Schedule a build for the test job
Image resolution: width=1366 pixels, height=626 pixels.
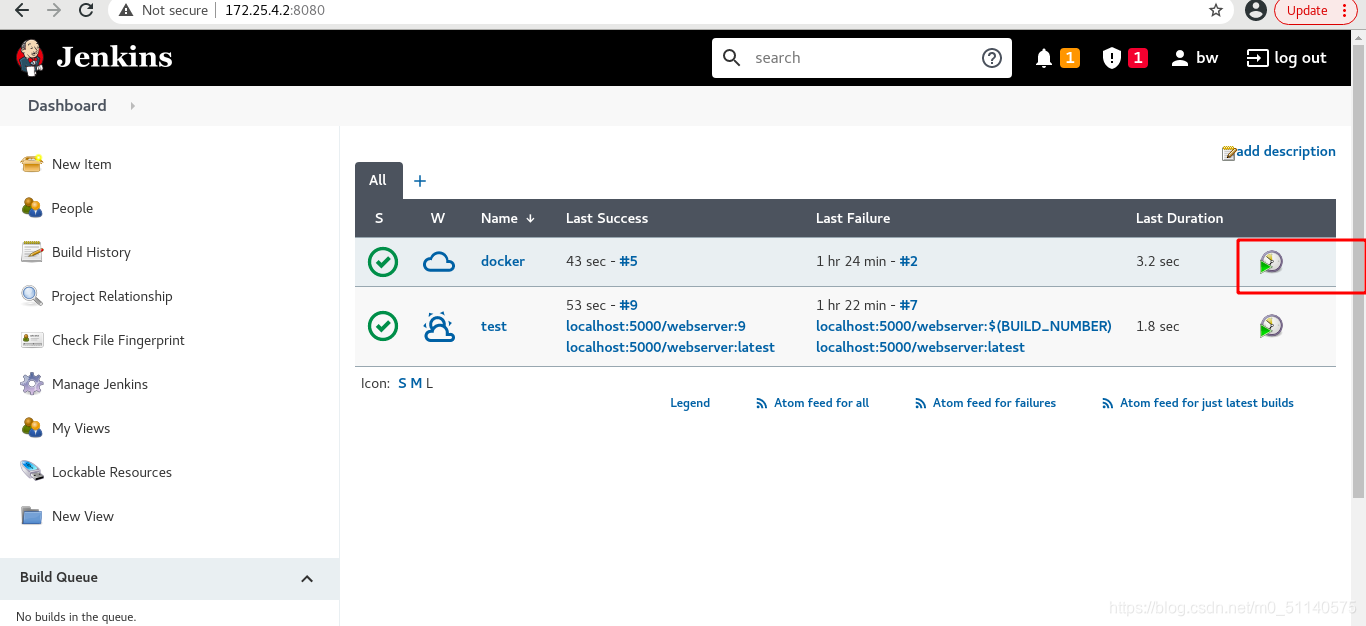point(1271,326)
